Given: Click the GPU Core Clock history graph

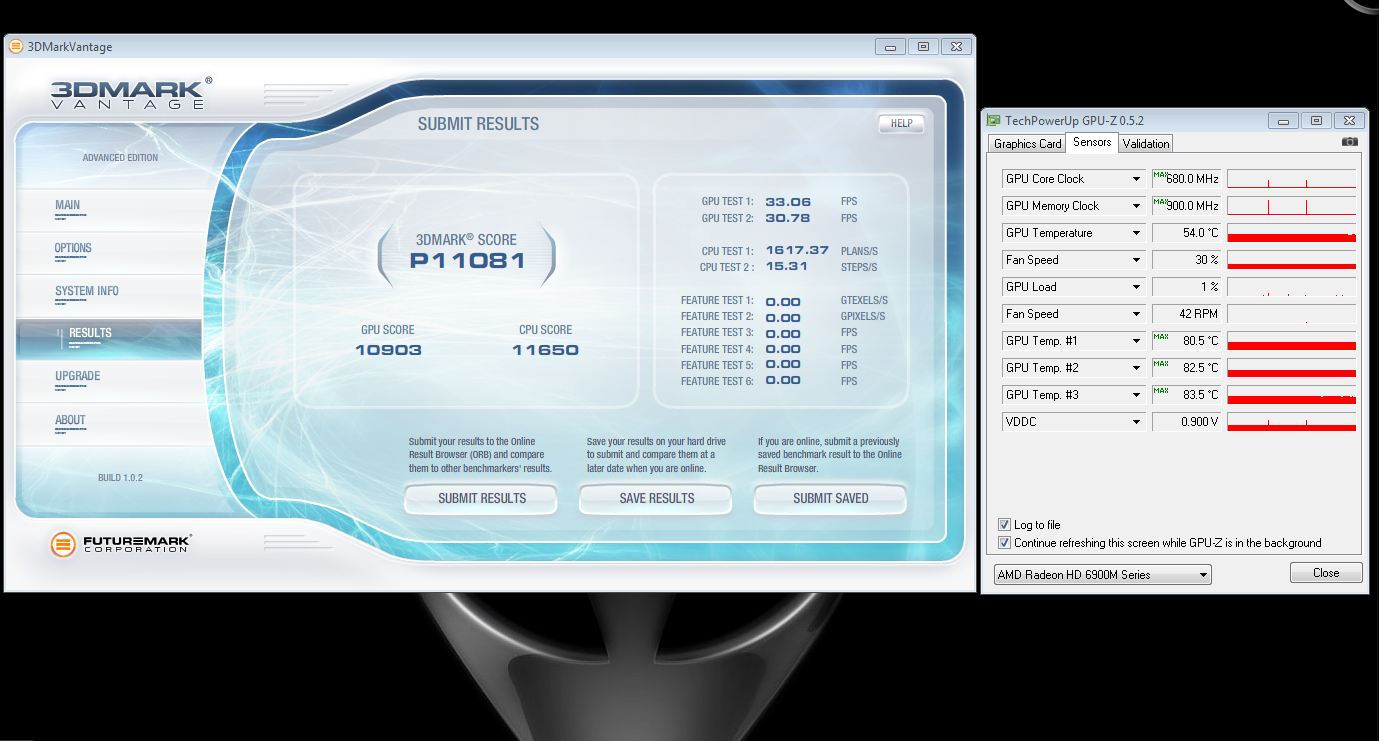Looking at the screenshot, I should pos(1291,179).
